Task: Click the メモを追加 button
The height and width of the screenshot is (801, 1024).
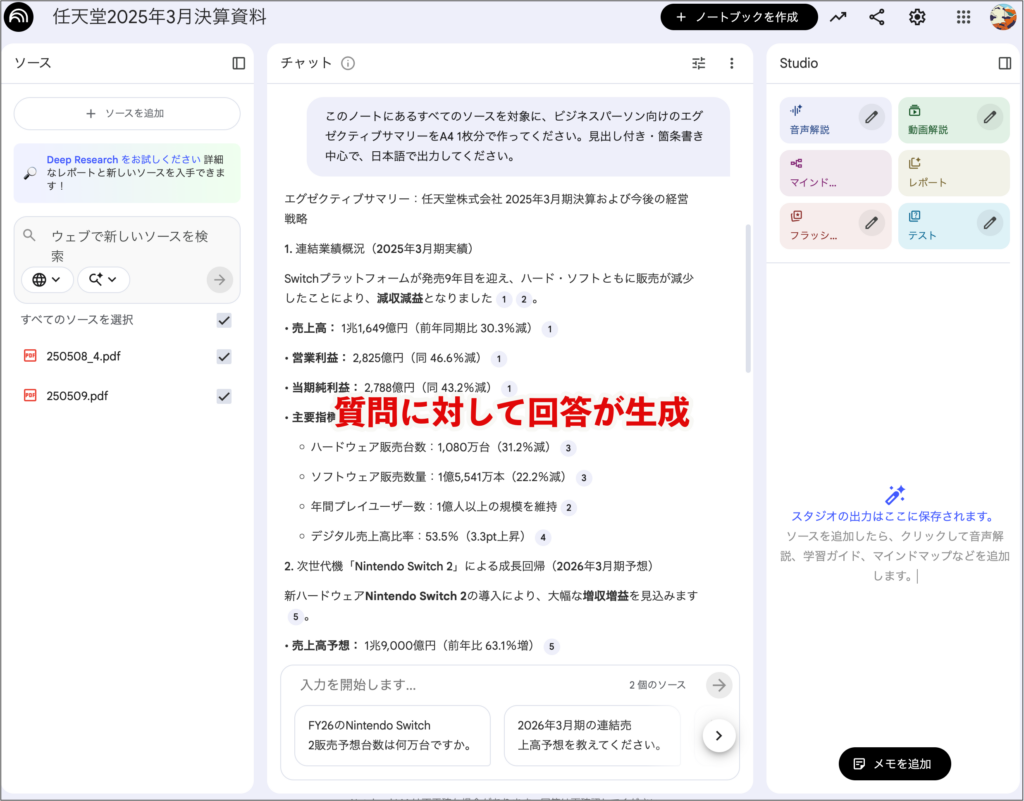Action: pyautogui.click(x=894, y=764)
